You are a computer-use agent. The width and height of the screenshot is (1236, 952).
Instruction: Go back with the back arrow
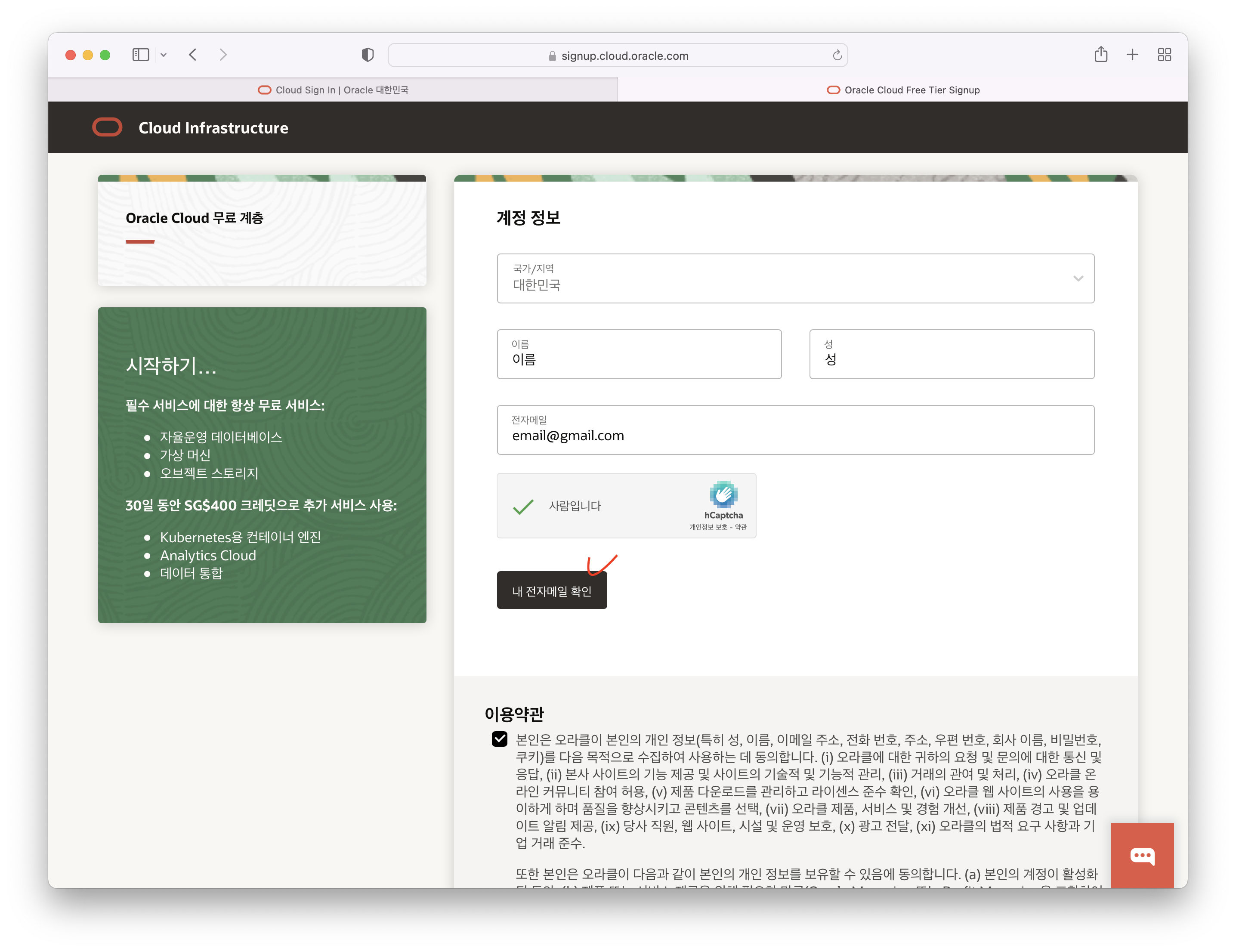click(x=193, y=55)
